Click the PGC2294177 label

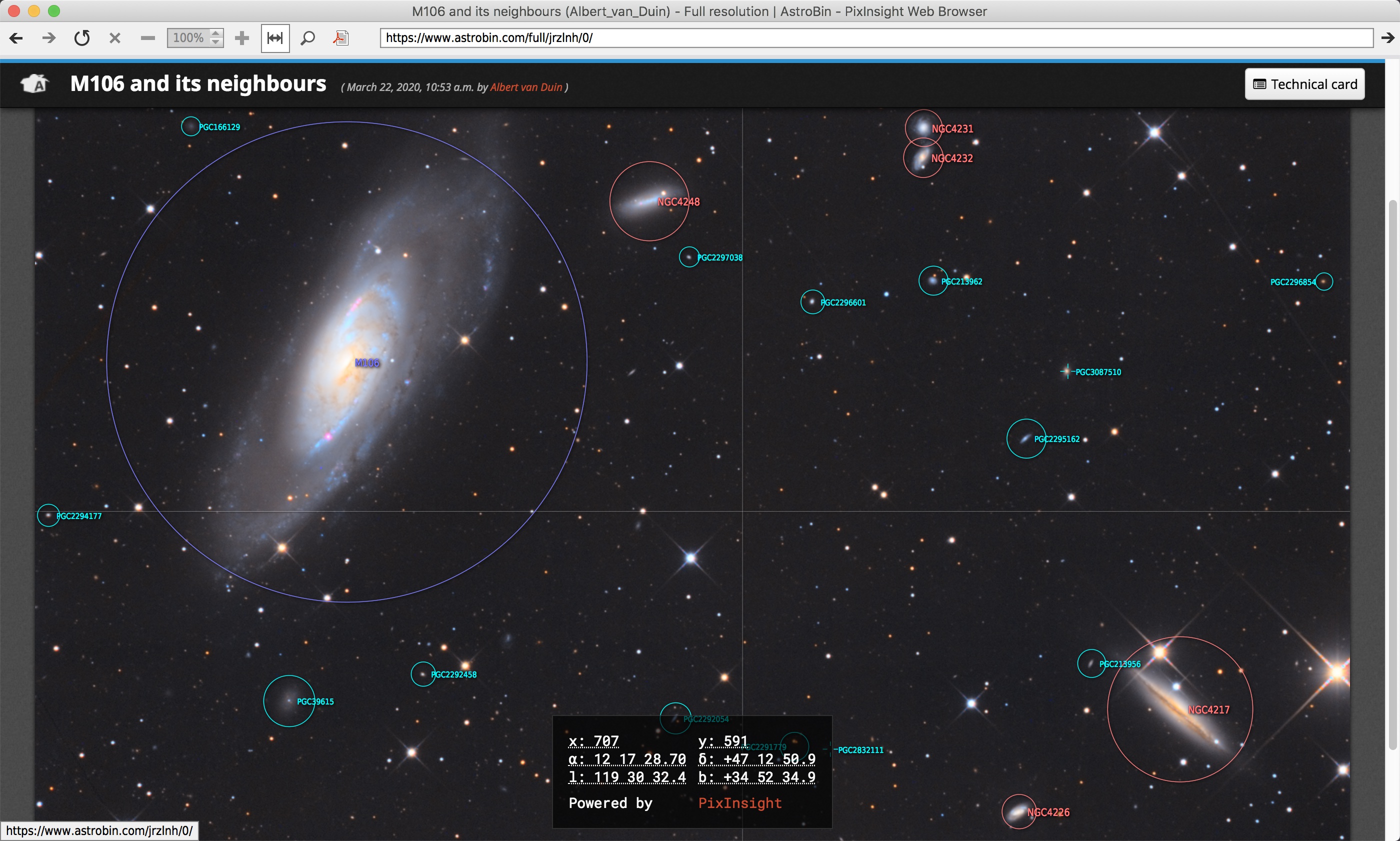tap(79, 516)
